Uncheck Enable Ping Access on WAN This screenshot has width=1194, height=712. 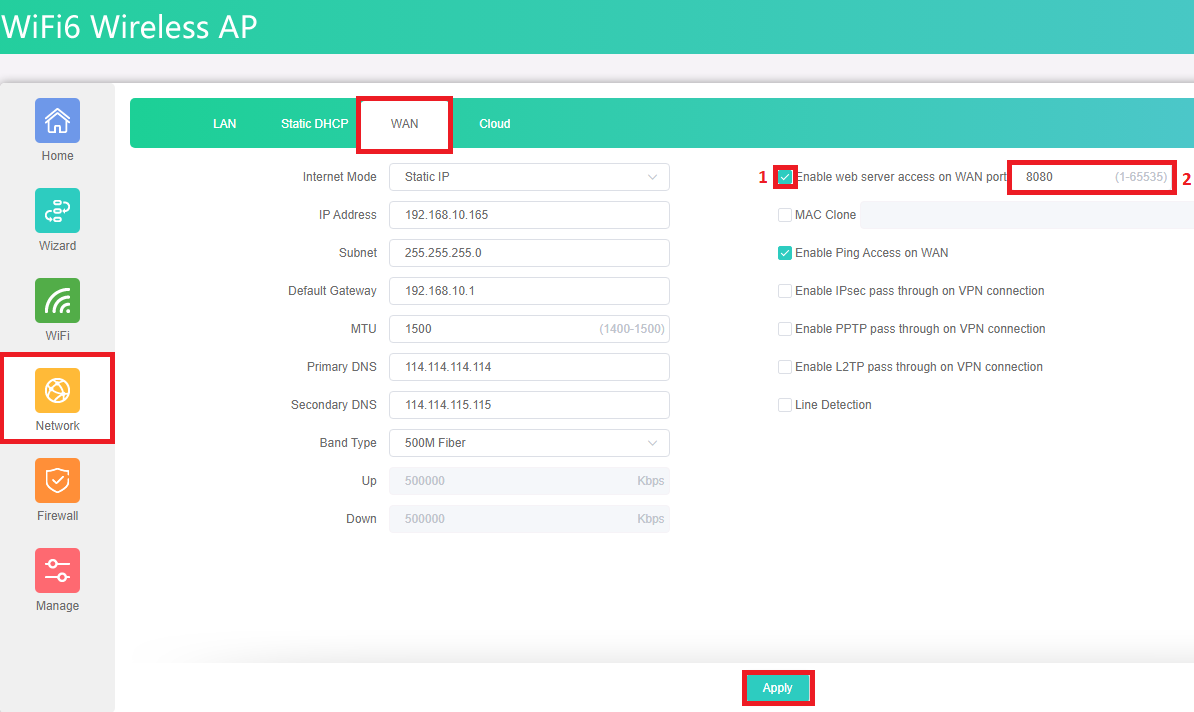pos(785,253)
